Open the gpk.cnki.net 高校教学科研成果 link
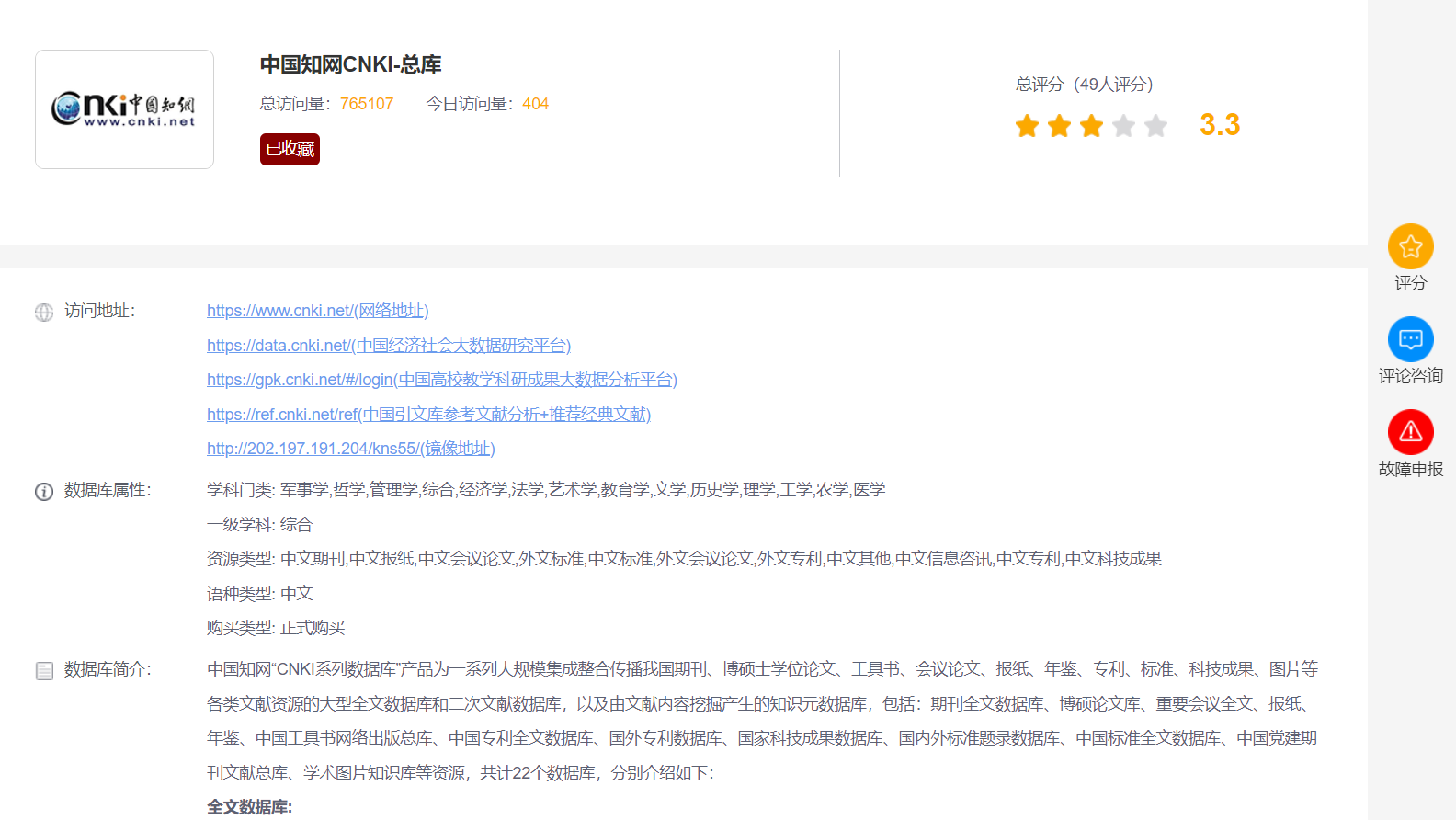Viewport: 1456px width, 820px height. [x=442, y=380]
